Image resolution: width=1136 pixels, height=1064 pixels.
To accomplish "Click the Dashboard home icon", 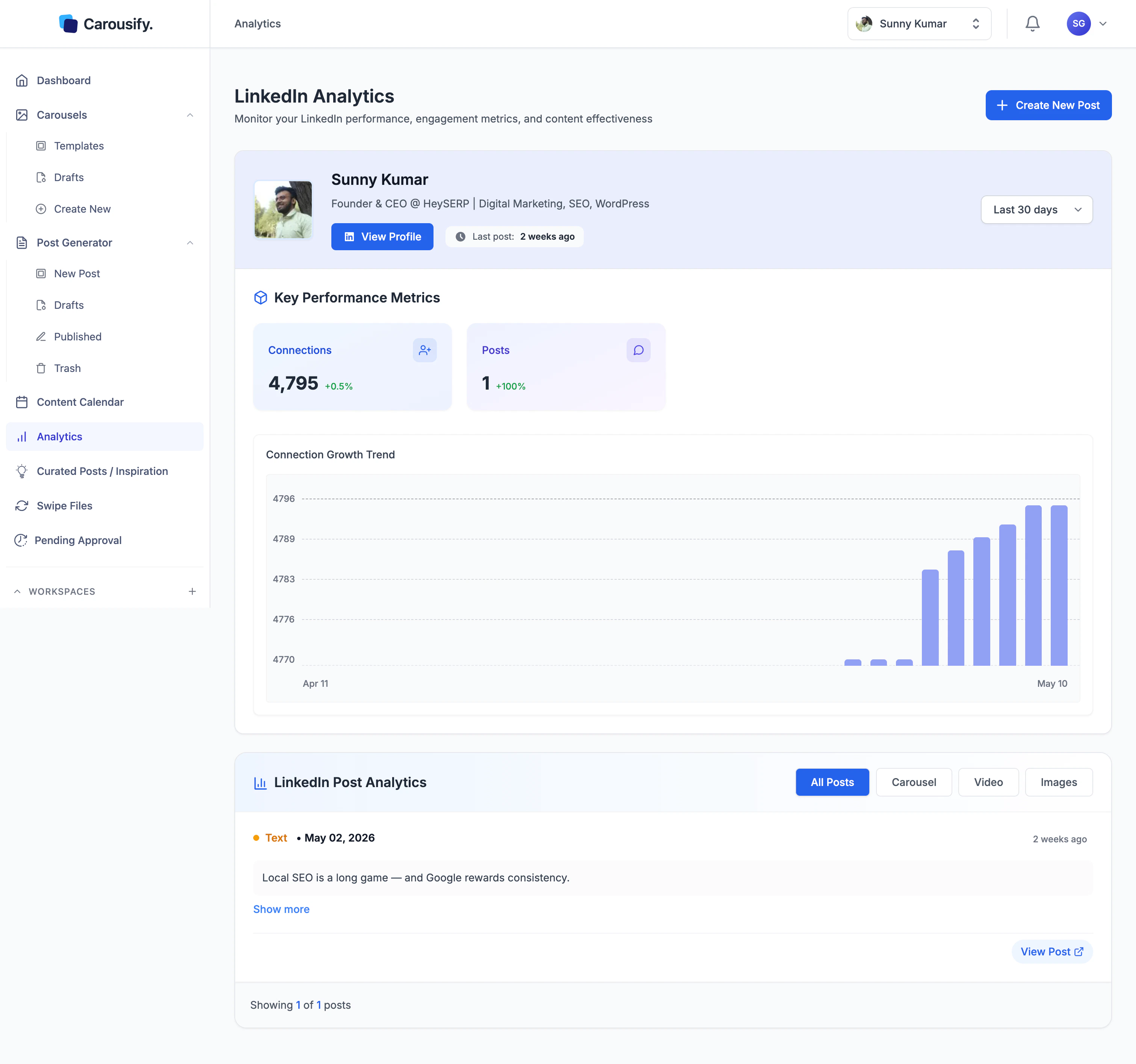I will [22, 80].
